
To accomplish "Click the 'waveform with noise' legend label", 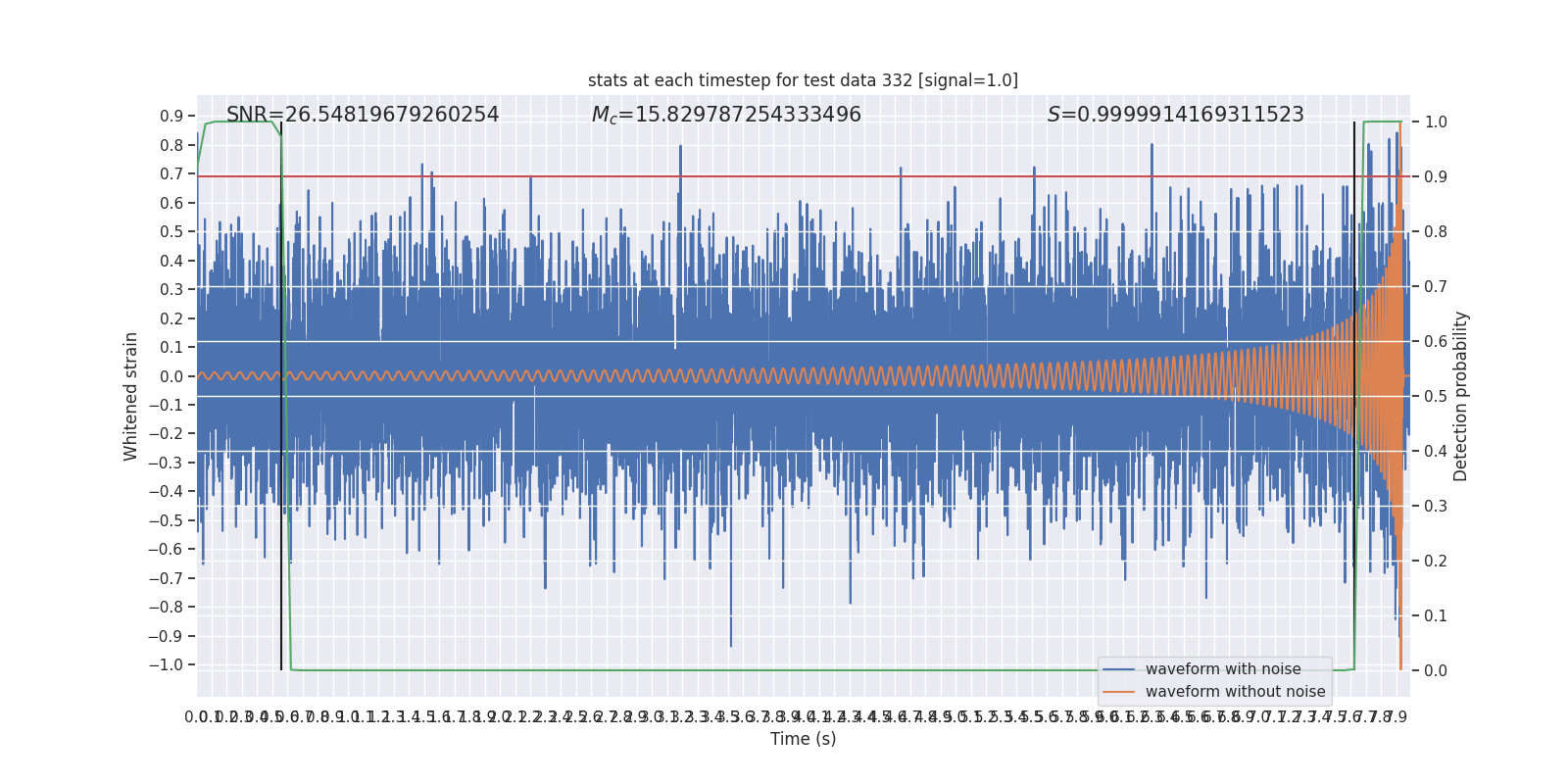I will point(1223,669).
